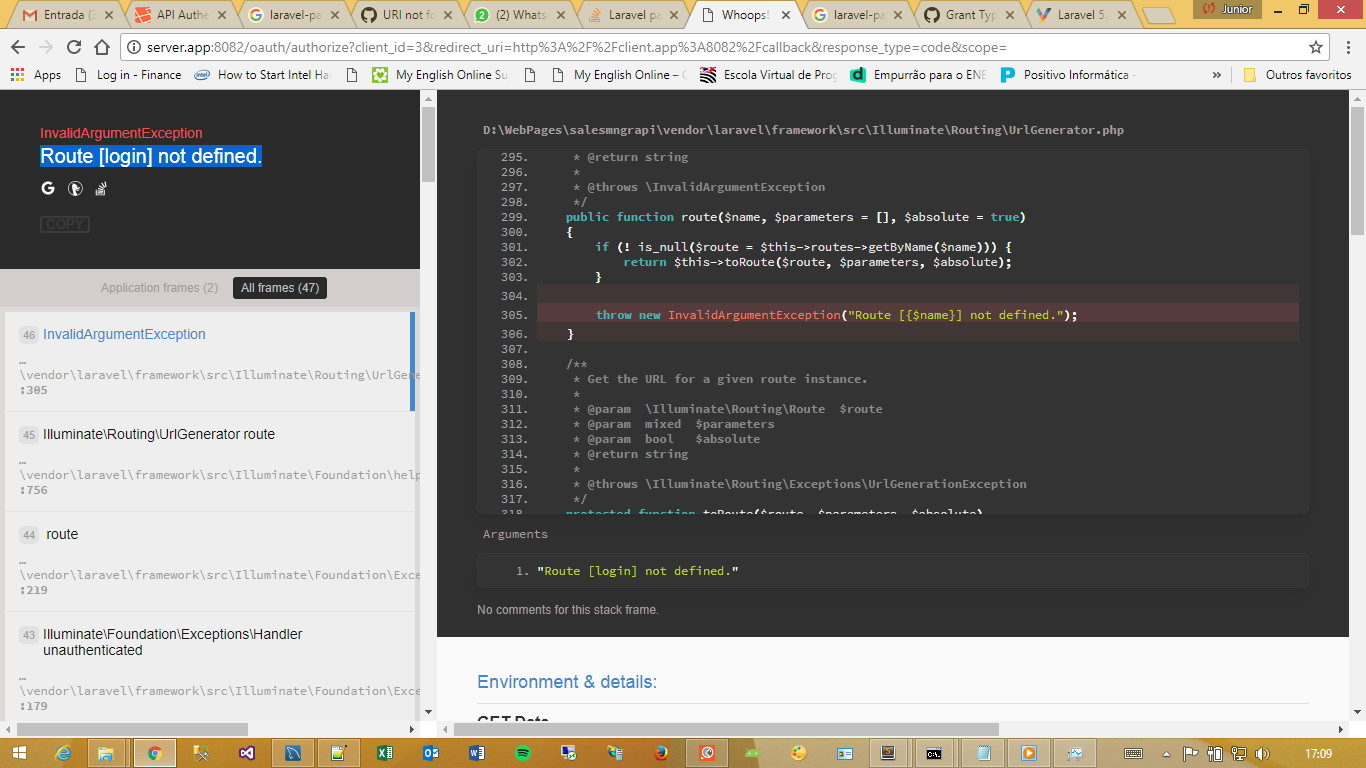The width and height of the screenshot is (1366, 768).
Task: Open the touch keyboard from the taskbar
Action: pos(1133,753)
